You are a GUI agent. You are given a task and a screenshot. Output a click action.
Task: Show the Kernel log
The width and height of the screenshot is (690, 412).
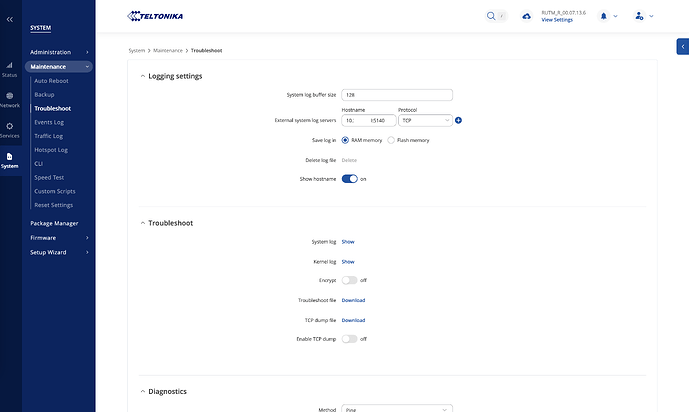pos(348,261)
